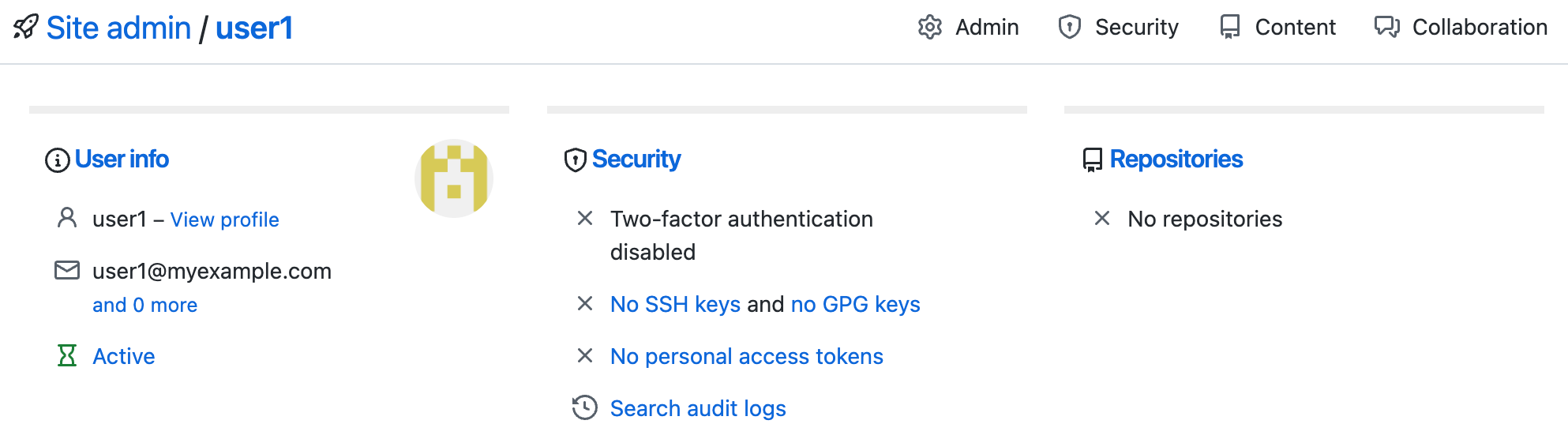Screen dimensions: 1568x439
Task: Click the Content repo icon in top navigation
Action: coord(1230,28)
